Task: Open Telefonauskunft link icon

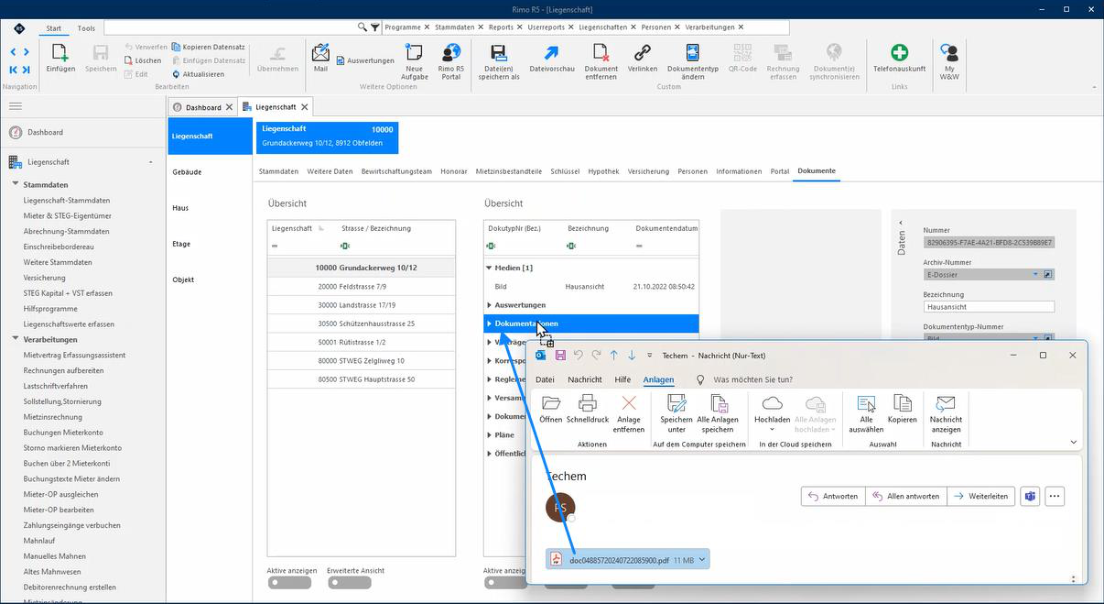Action: [x=899, y=53]
